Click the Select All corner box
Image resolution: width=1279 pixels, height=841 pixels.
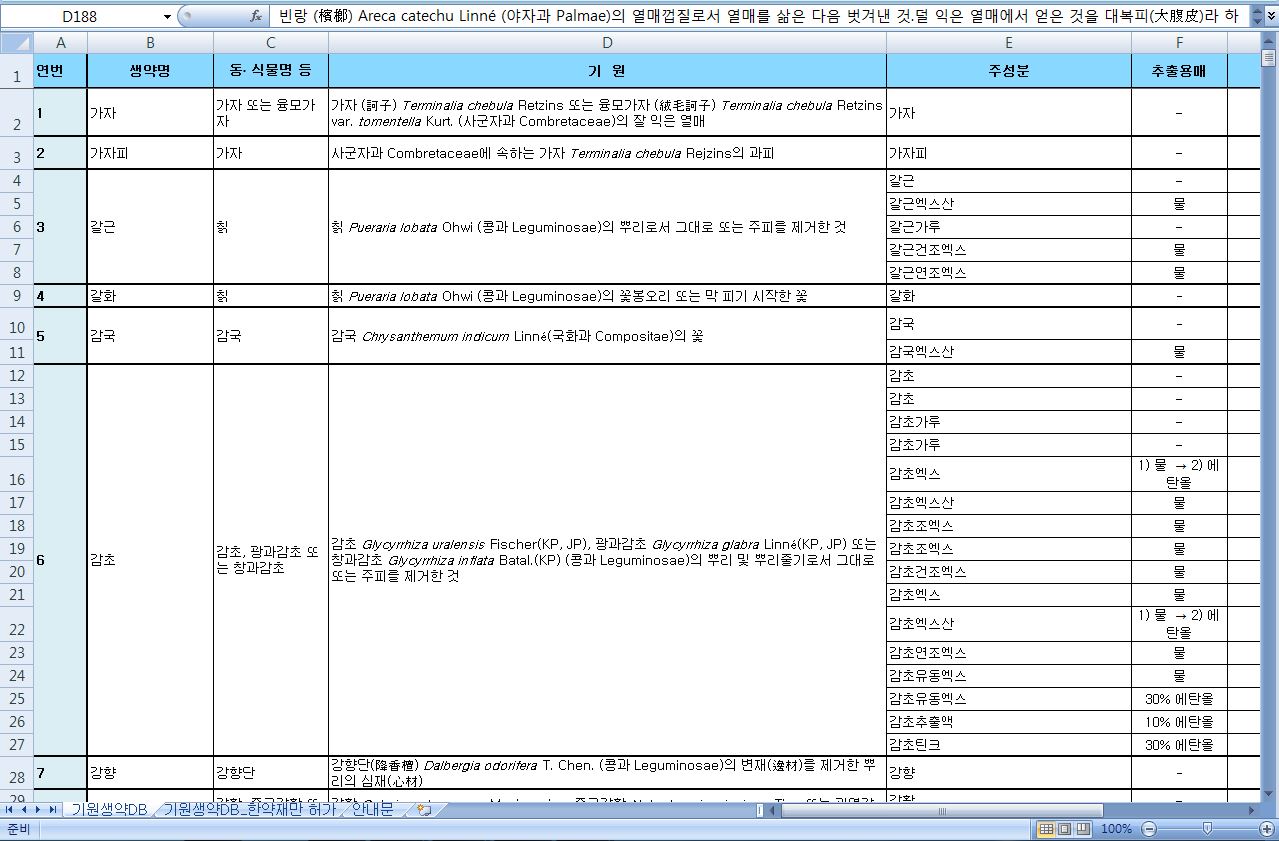pos(17,42)
